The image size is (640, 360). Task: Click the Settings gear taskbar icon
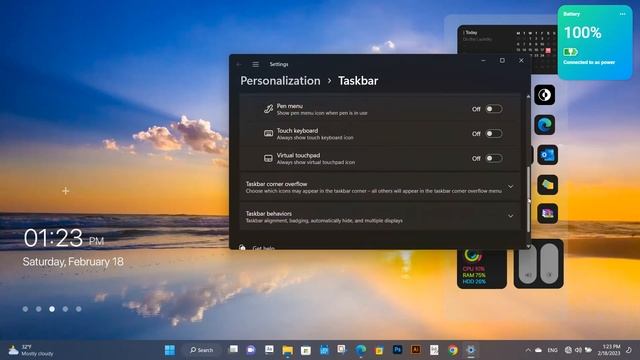471,350
